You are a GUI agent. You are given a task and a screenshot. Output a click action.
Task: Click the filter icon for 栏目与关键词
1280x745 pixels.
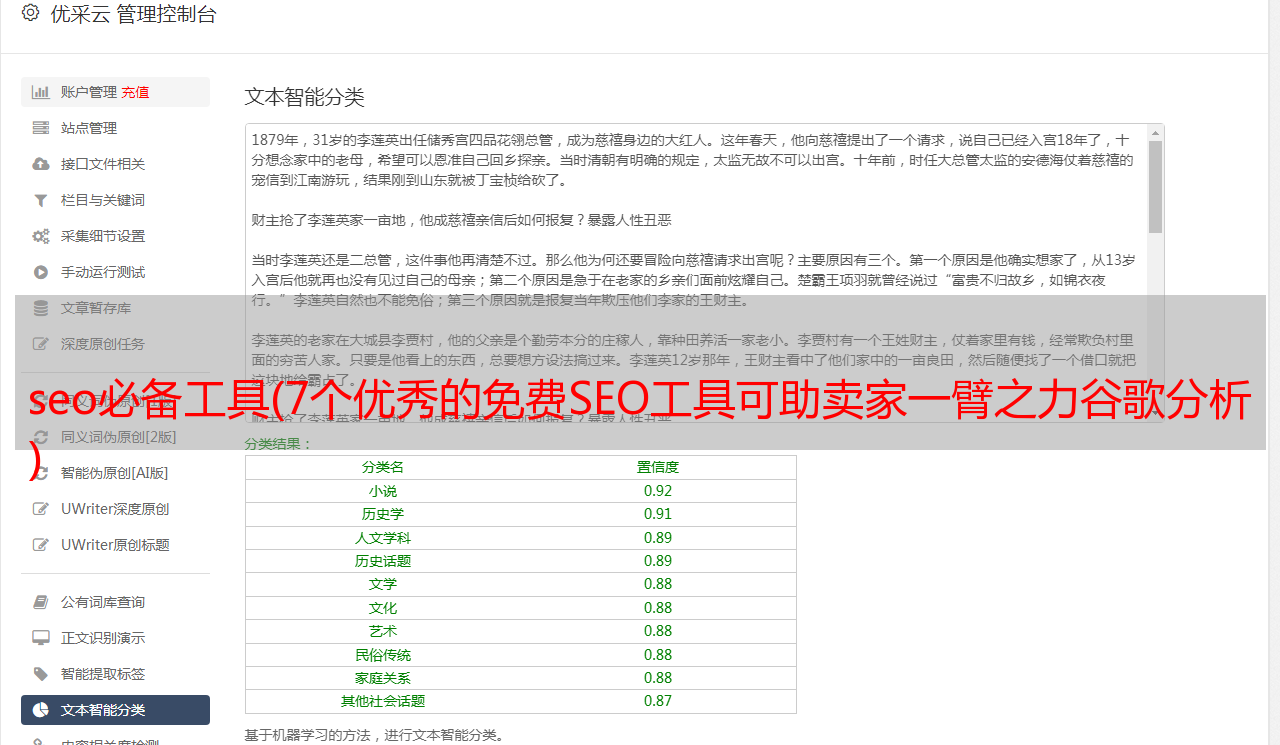[41, 200]
